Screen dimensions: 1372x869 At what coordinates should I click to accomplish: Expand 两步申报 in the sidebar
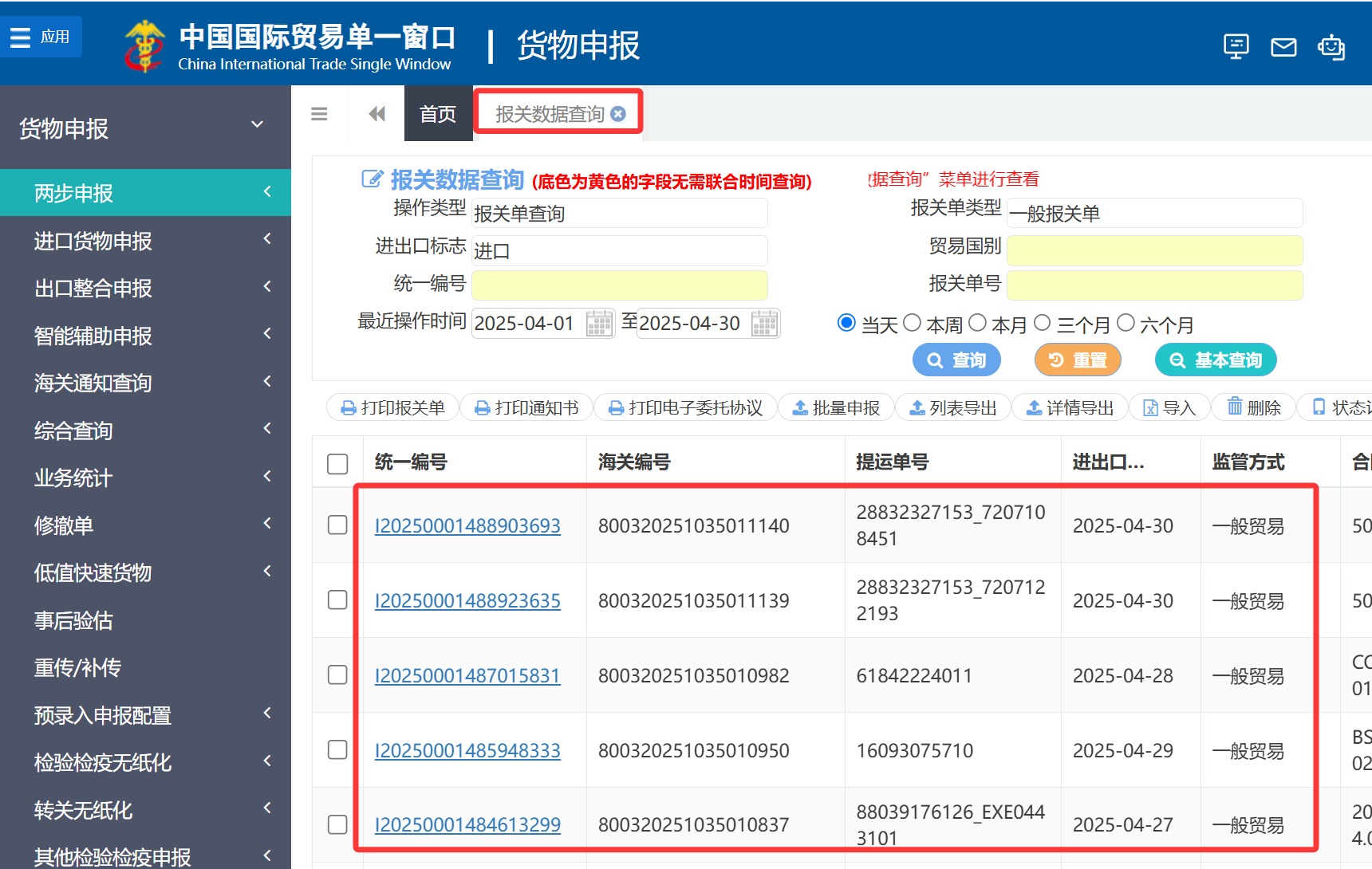point(145,193)
